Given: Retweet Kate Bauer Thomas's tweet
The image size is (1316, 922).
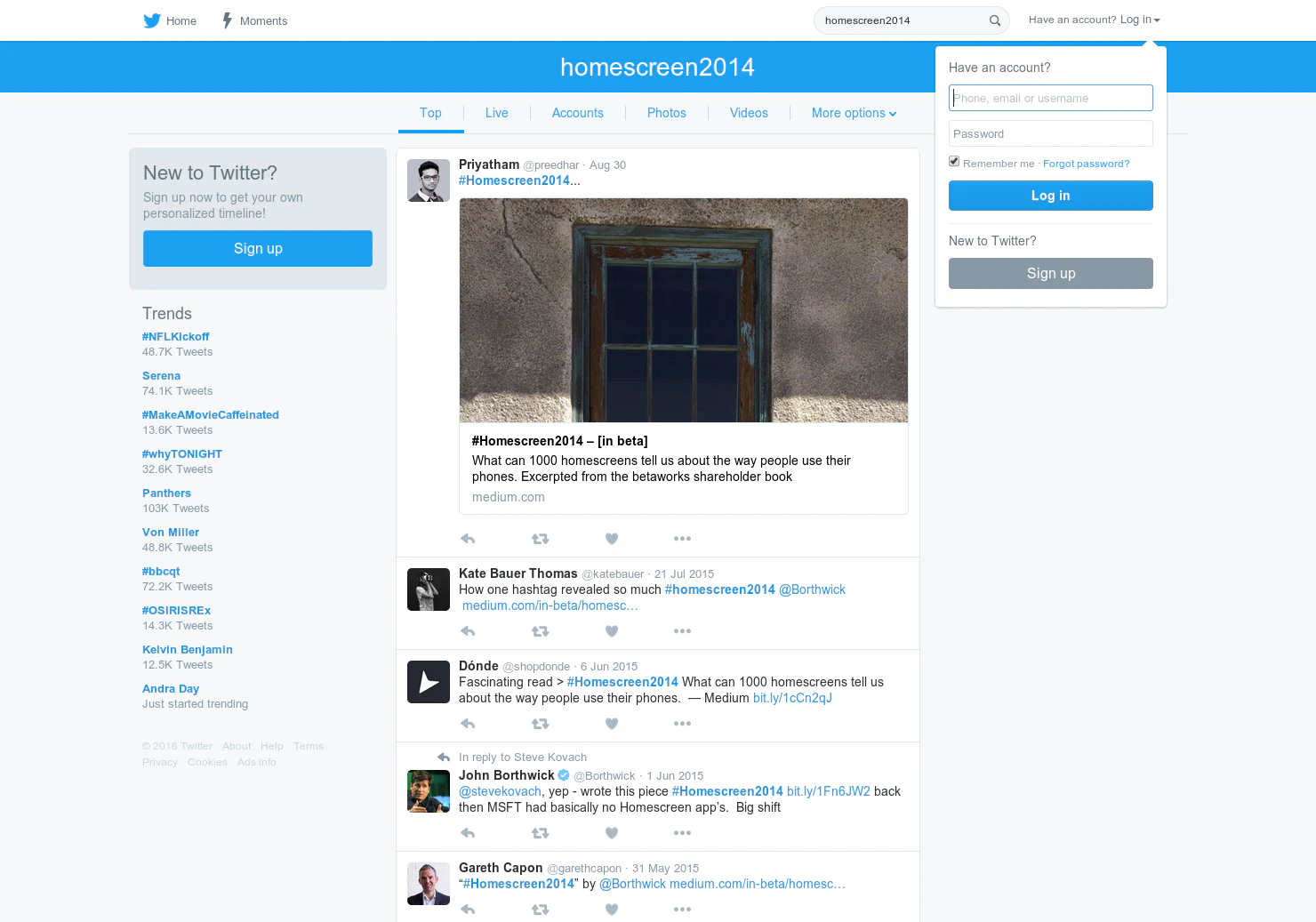Looking at the screenshot, I should click(540, 631).
